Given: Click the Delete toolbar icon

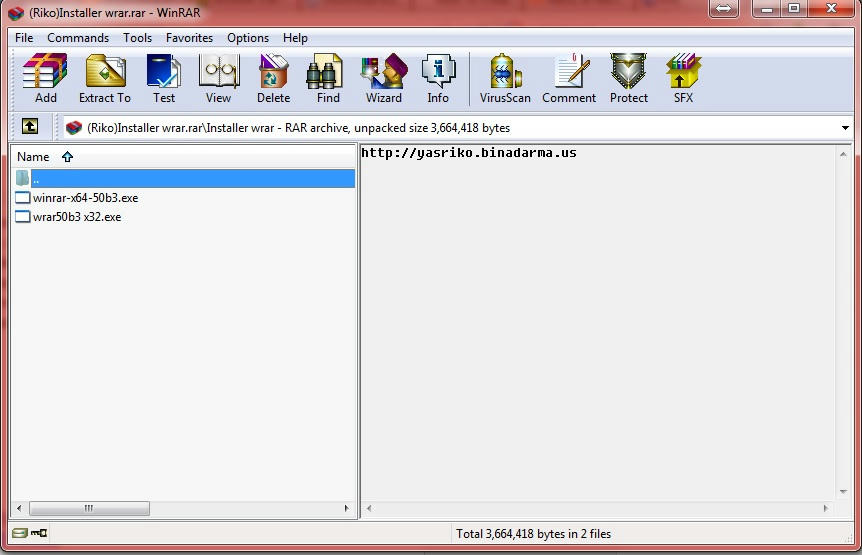Looking at the screenshot, I should [273, 78].
